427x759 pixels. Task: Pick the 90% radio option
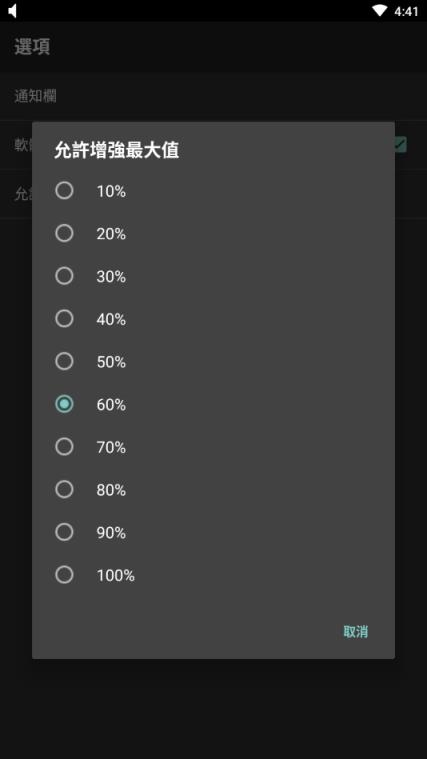[64, 532]
